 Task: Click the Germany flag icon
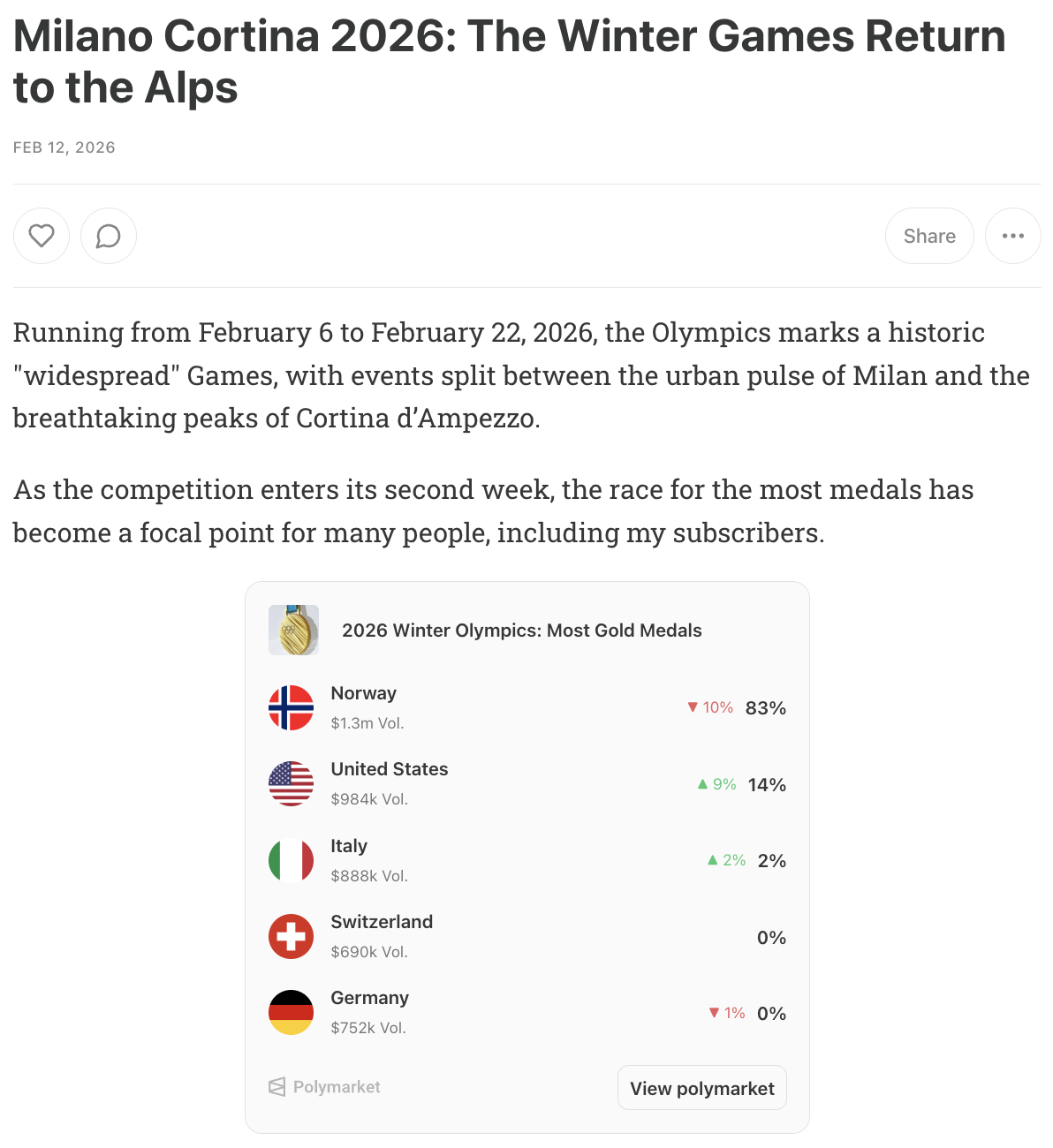point(291,1012)
